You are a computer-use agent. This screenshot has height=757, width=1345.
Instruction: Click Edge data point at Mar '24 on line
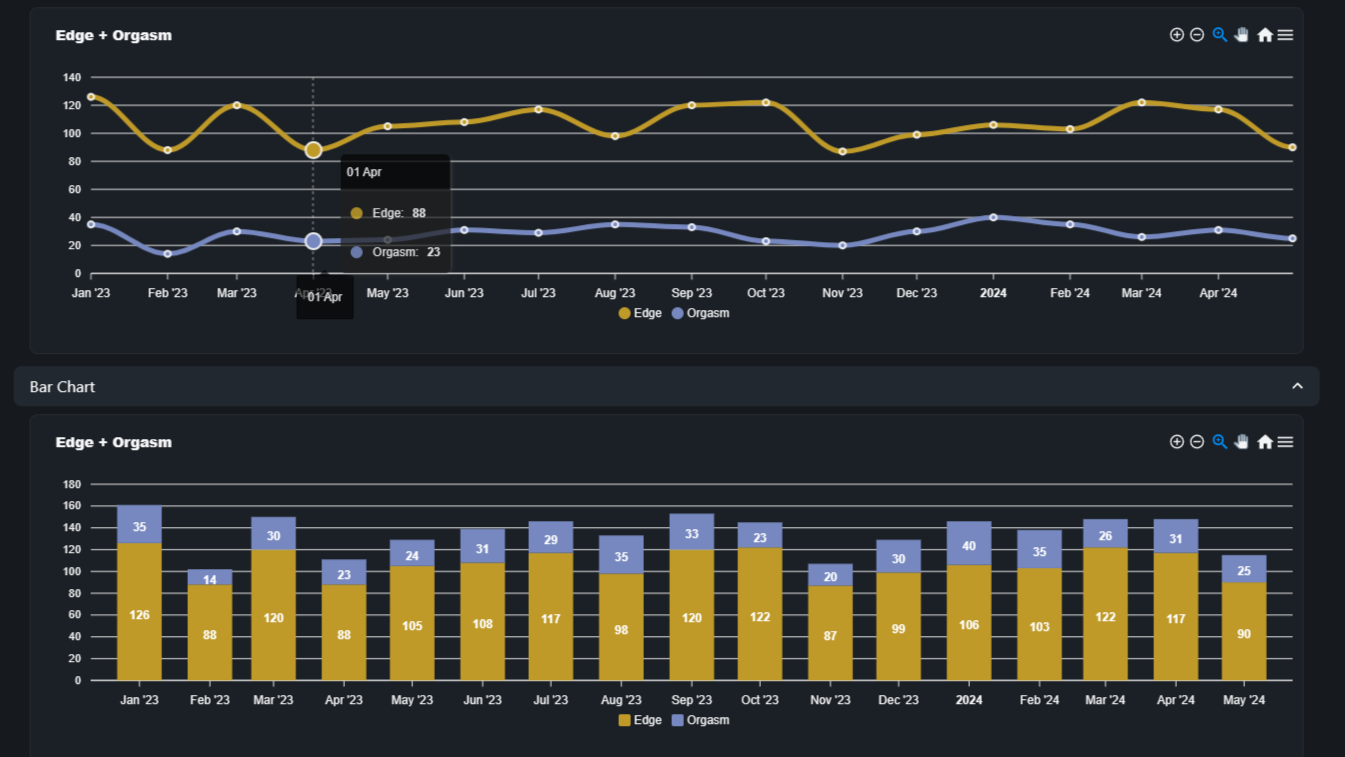pos(1142,102)
